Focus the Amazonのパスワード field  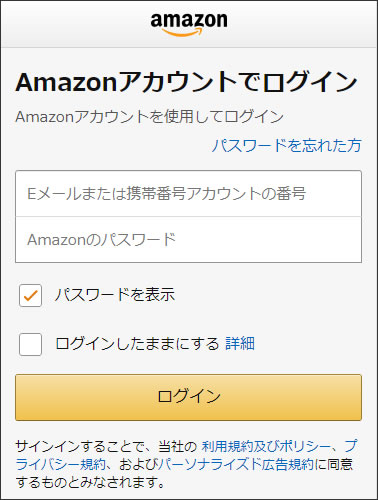[x=188, y=240]
